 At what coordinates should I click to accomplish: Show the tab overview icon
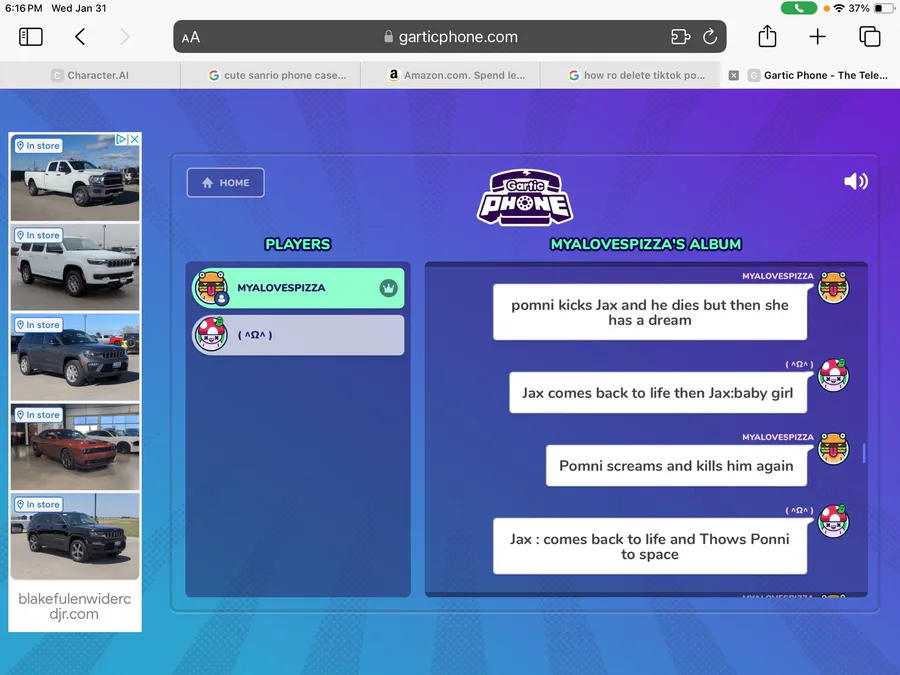870,36
